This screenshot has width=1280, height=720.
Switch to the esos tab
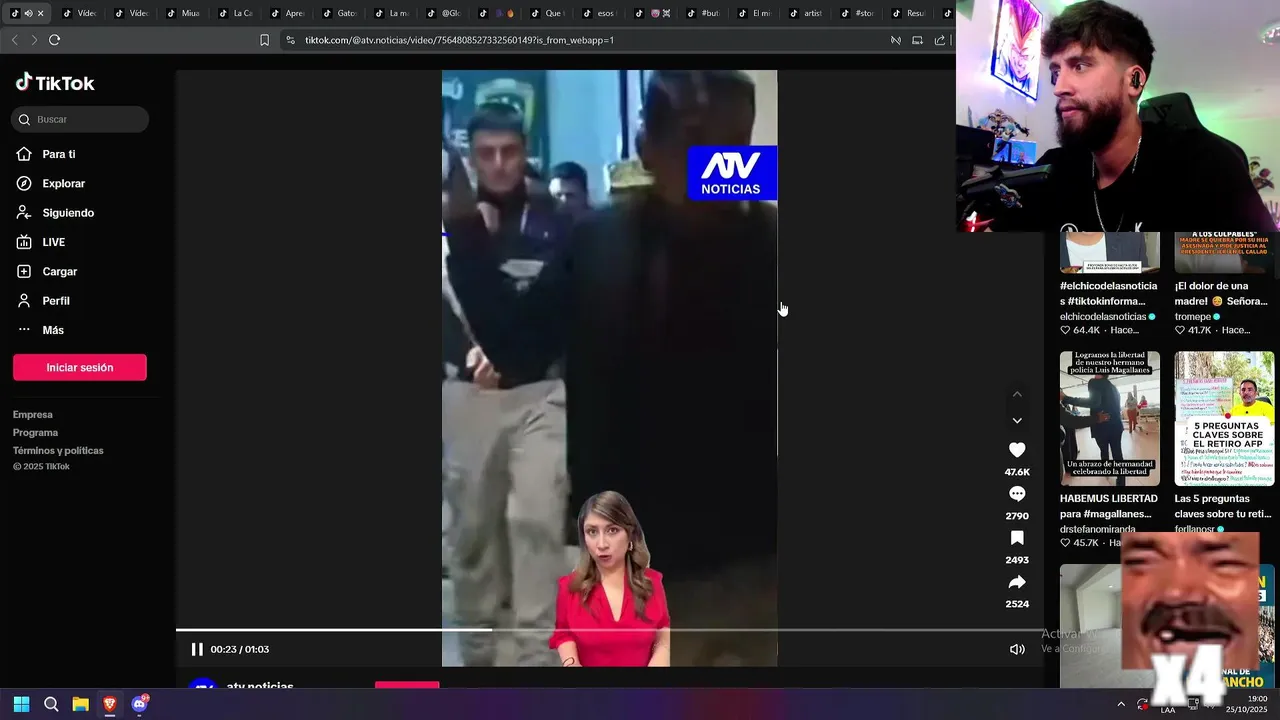[598, 13]
